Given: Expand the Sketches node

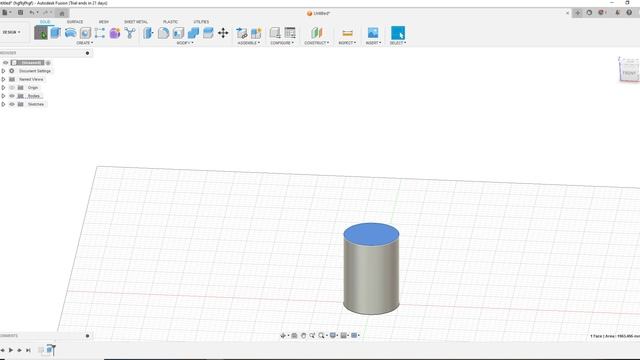Looking at the screenshot, I should coord(3,104).
